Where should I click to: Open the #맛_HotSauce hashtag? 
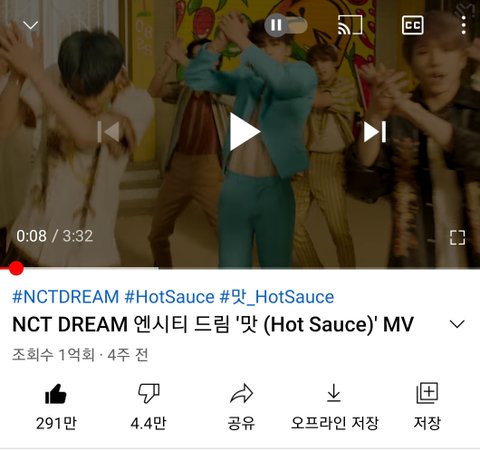point(277,297)
